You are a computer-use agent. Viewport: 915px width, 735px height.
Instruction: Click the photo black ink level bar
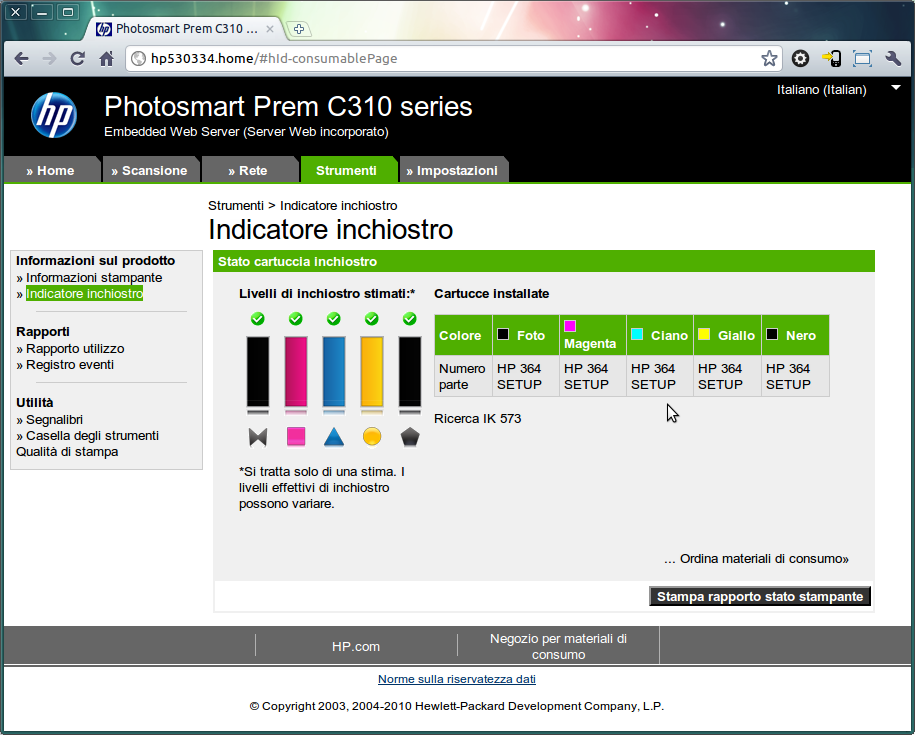[x=258, y=372]
